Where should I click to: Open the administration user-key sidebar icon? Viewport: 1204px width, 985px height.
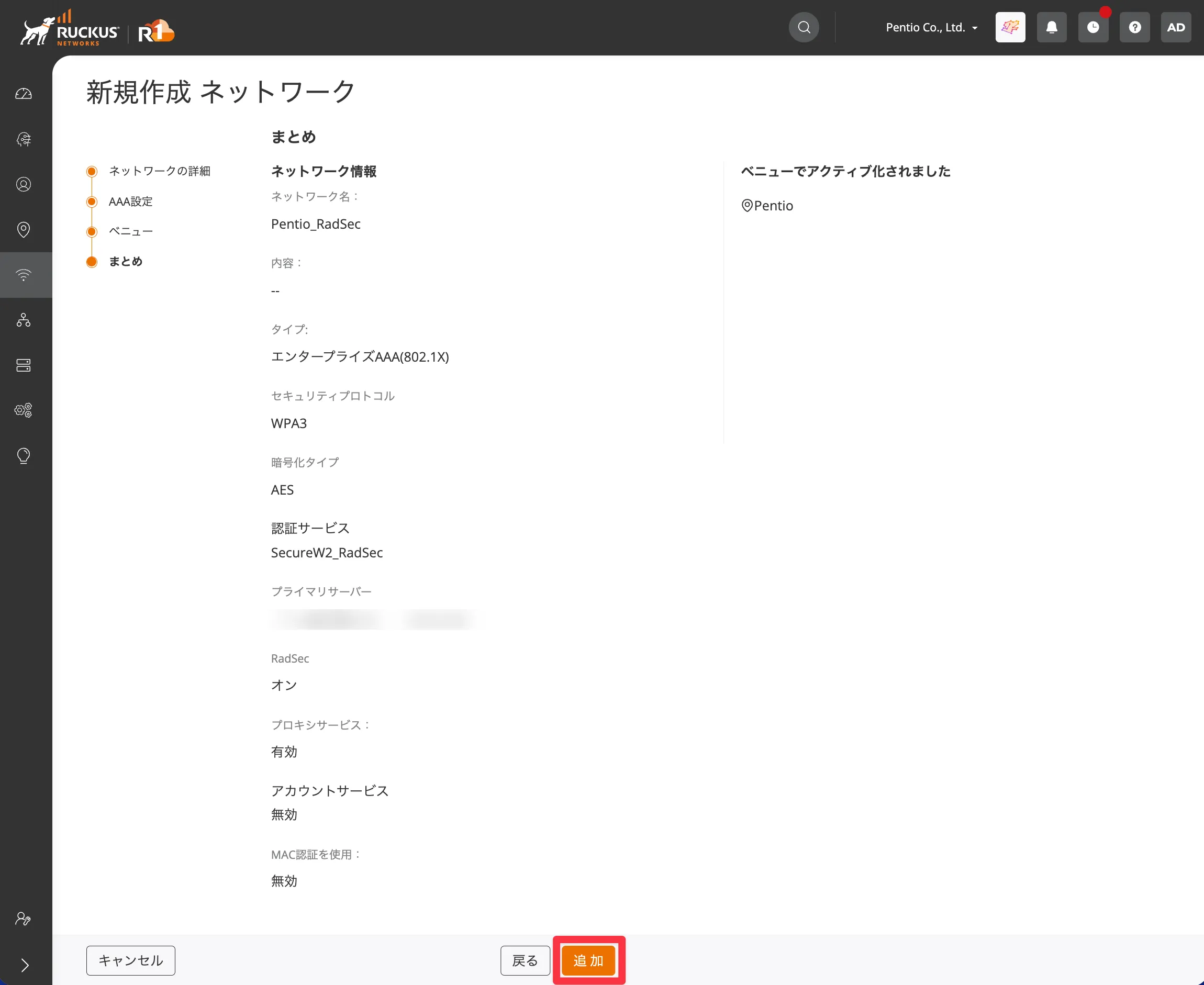pyautogui.click(x=23, y=918)
